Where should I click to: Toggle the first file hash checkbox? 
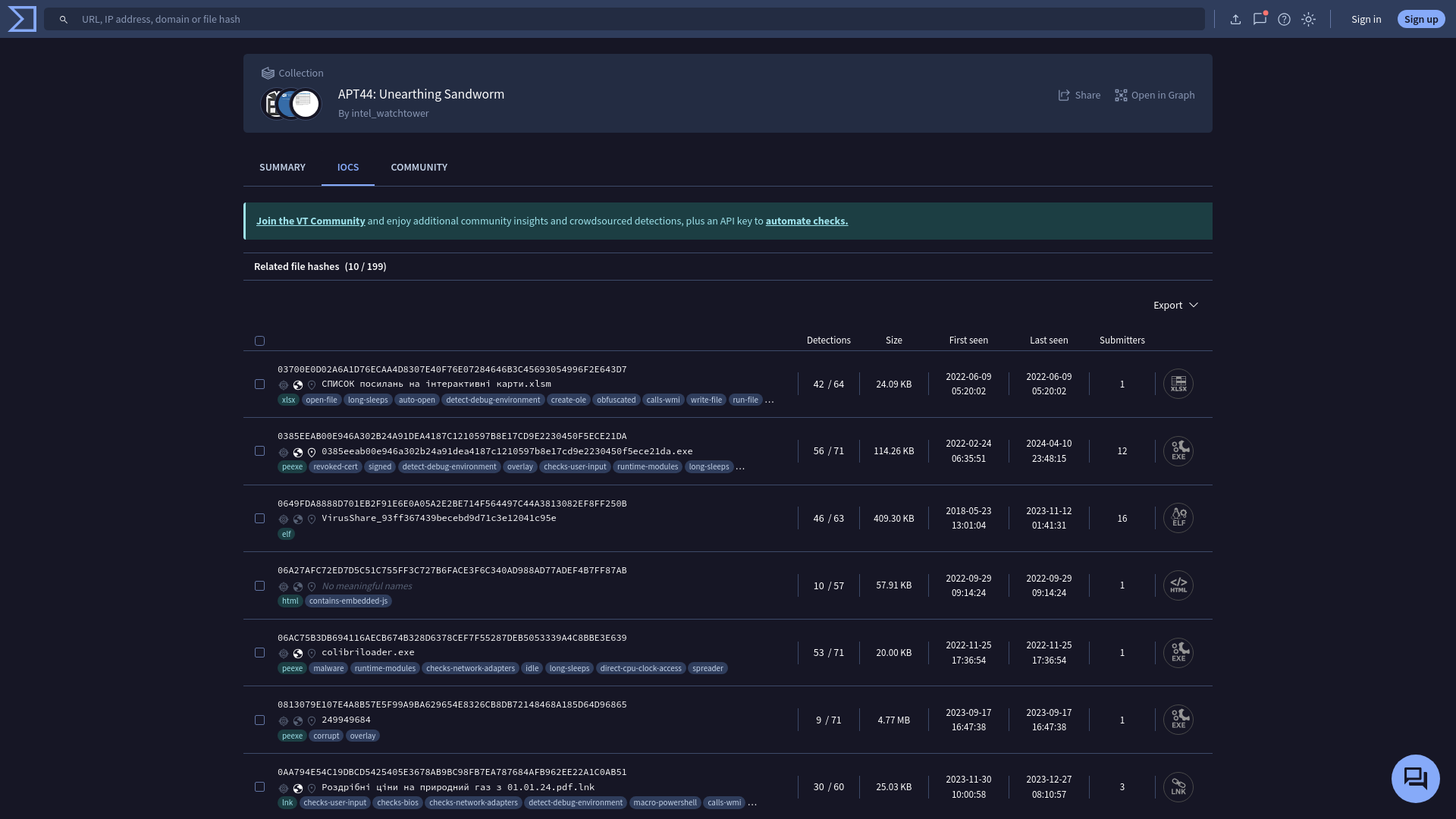[x=260, y=384]
